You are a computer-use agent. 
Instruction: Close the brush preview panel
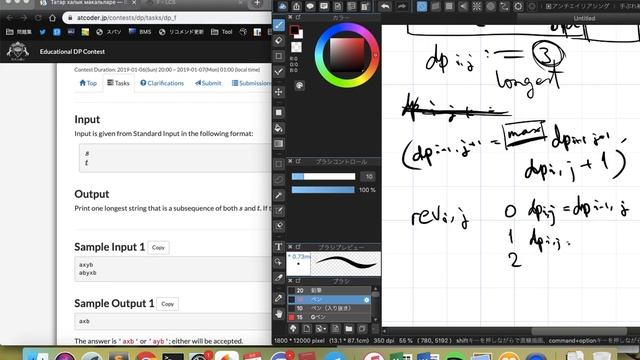pos(290,247)
